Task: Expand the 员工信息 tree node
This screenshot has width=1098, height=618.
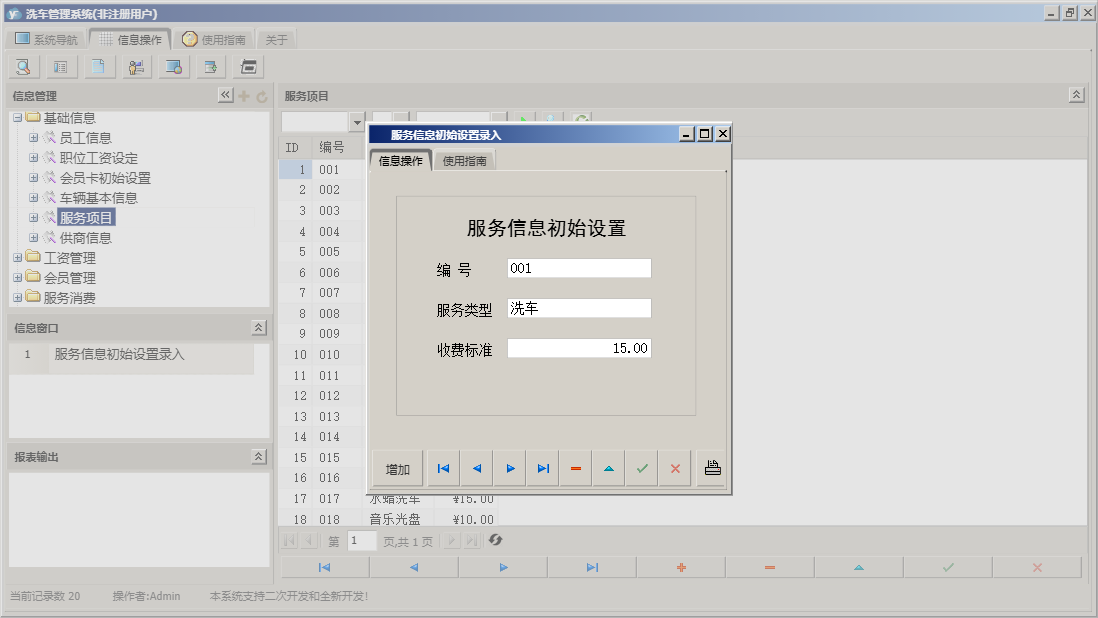Action: tap(33, 138)
